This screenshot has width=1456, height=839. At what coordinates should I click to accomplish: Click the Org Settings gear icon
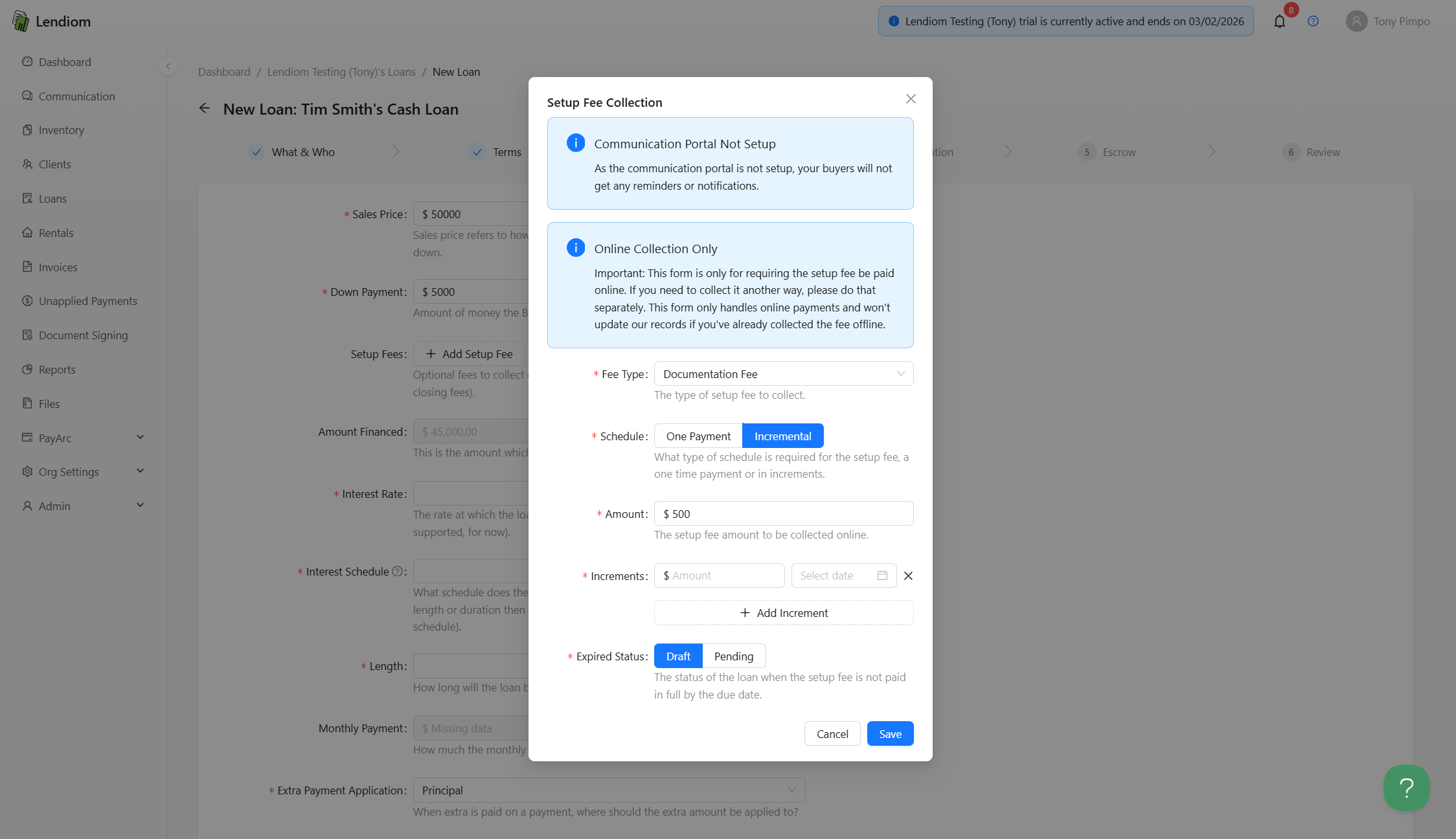point(27,472)
